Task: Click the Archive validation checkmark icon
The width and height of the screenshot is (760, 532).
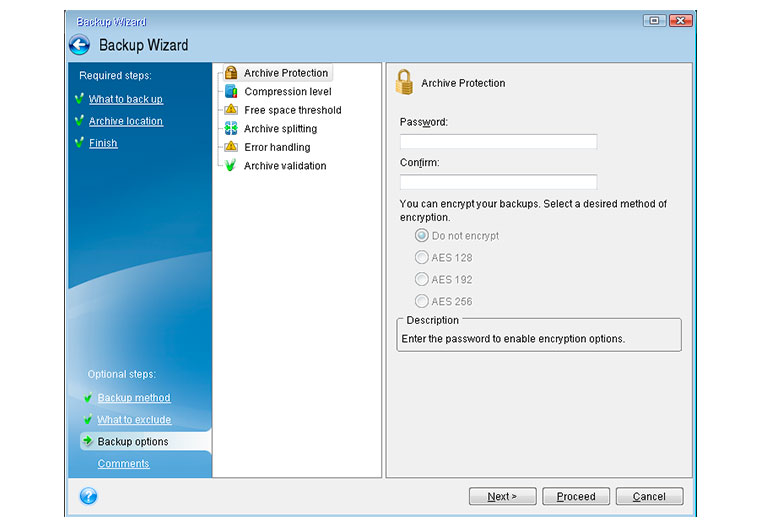Action: pyautogui.click(x=231, y=165)
